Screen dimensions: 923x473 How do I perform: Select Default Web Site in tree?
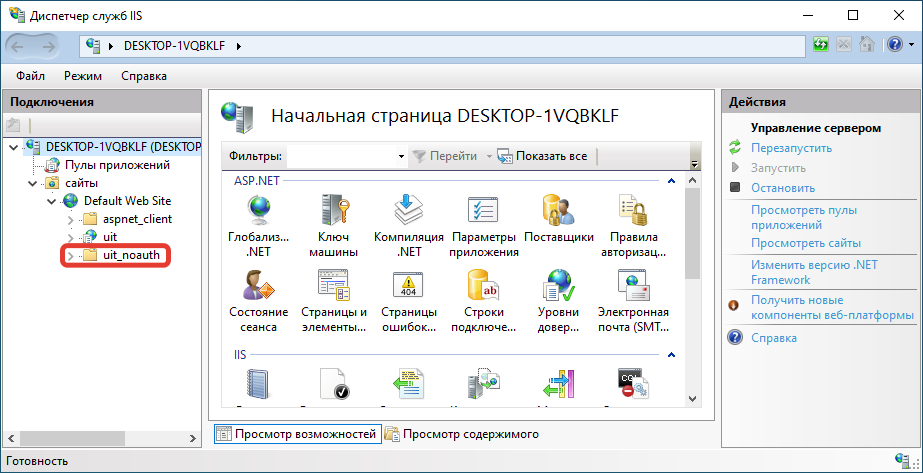point(127,201)
